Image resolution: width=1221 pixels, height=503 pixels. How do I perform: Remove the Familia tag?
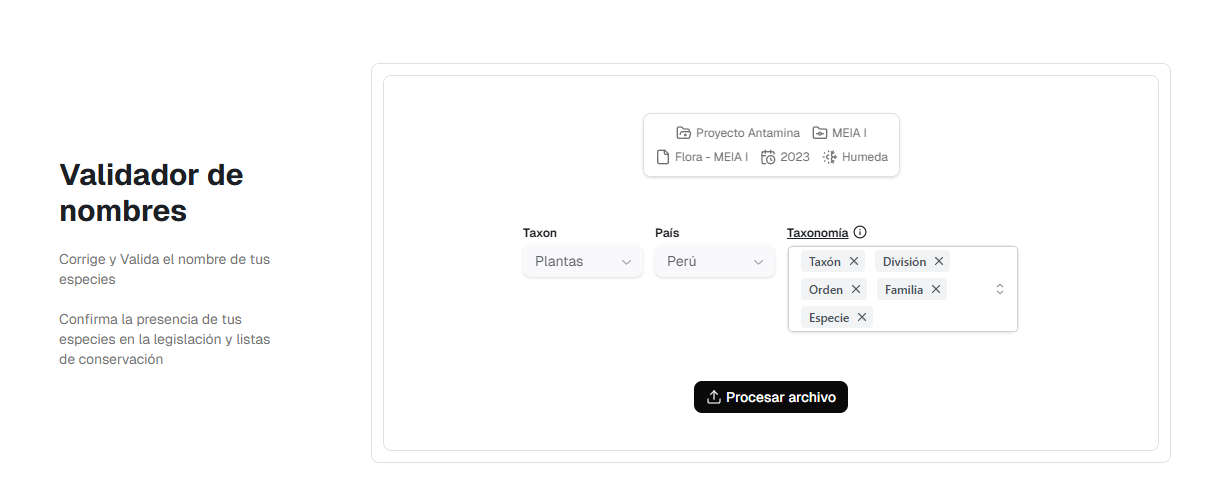936,289
